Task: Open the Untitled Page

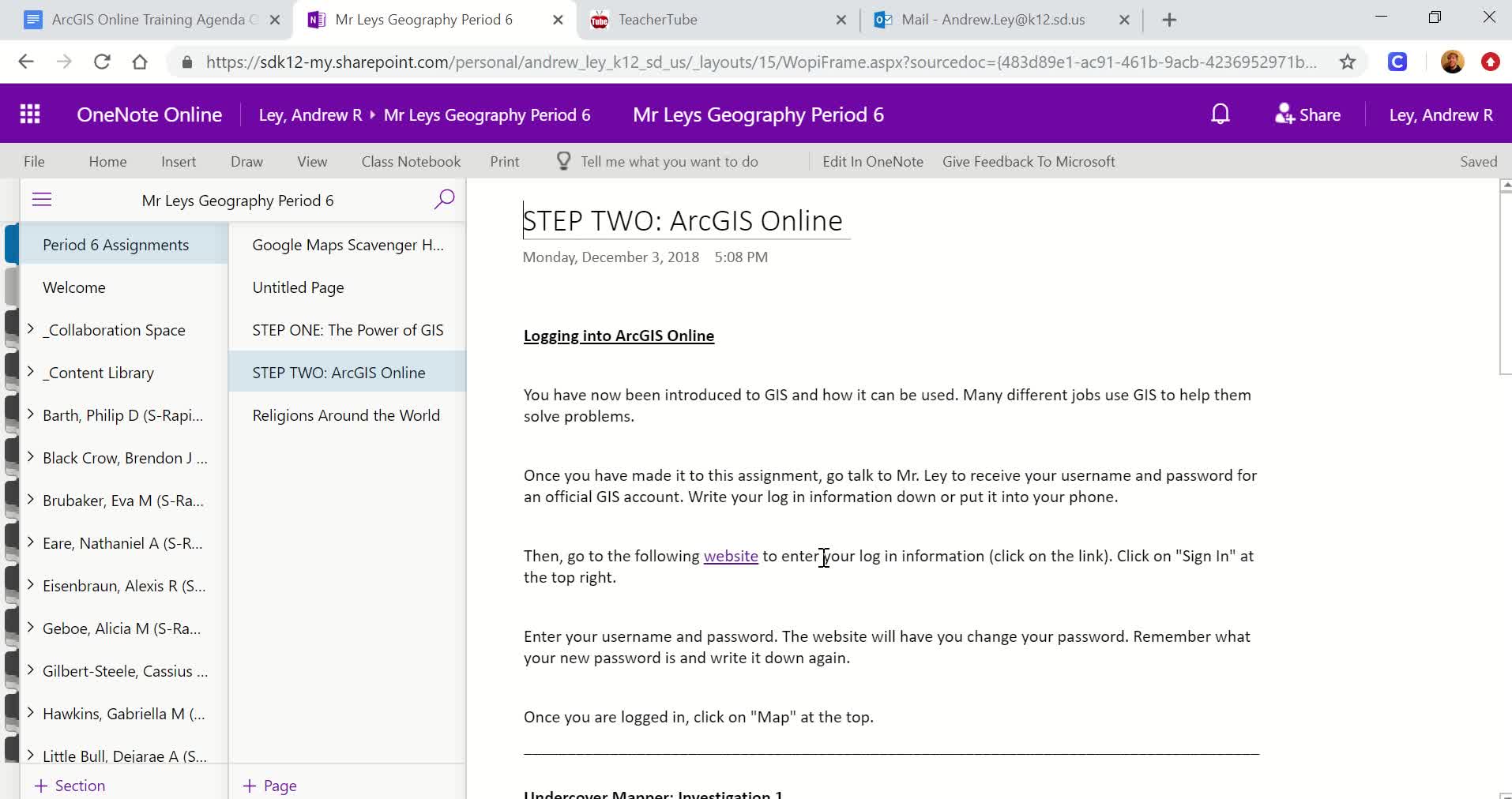Action: pyautogui.click(x=348, y=287)
